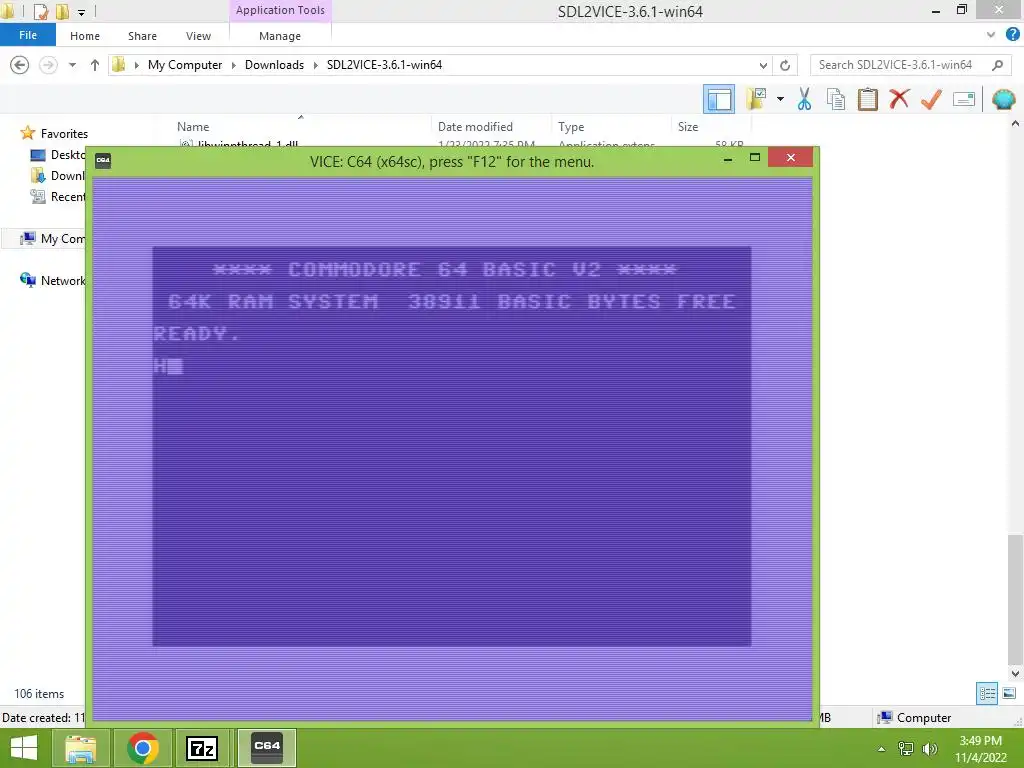Open the Manage ribbon tab

[280, 36]
